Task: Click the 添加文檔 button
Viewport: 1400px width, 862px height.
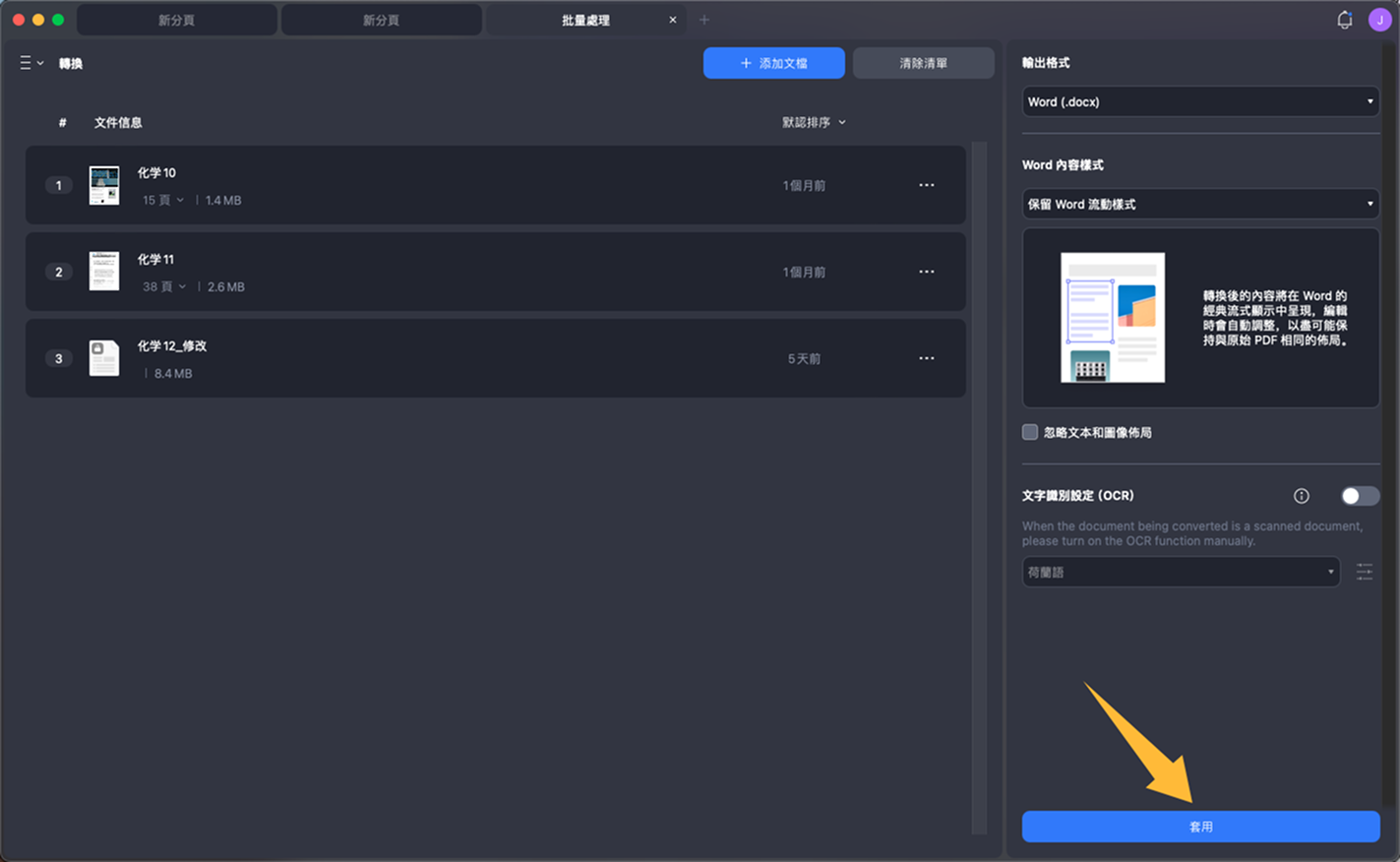Action: point(774,63)
